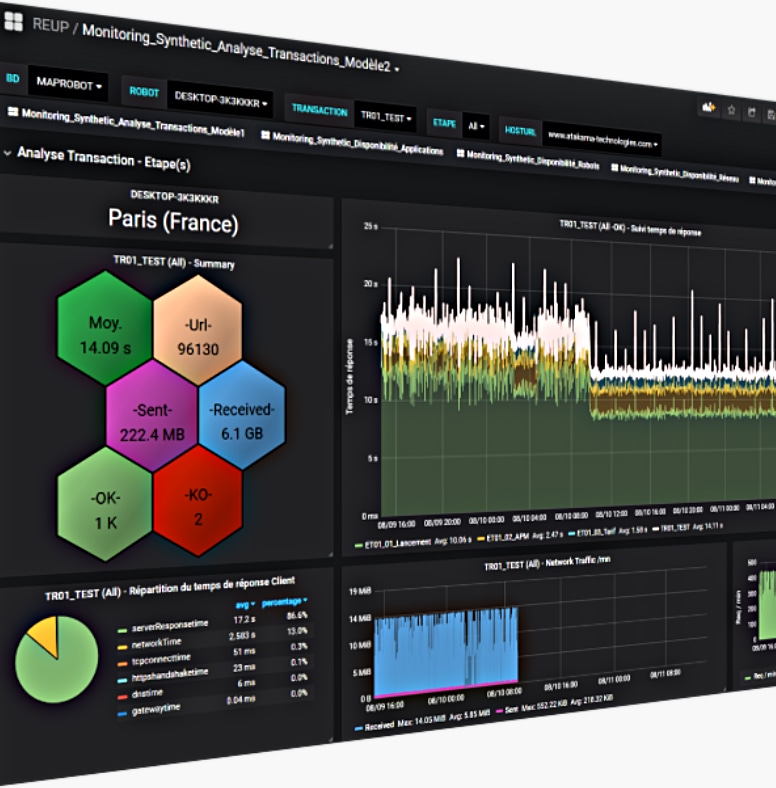Click dashboard link icon for Analyse_Transactions_Modèle1
This screenshot has height=788, width=776.
click(x=13, y=112)
